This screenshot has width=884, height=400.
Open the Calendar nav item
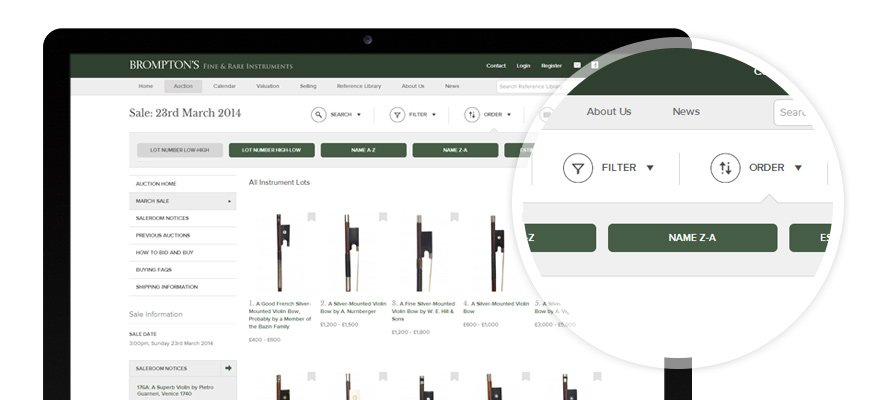[224, 86]
